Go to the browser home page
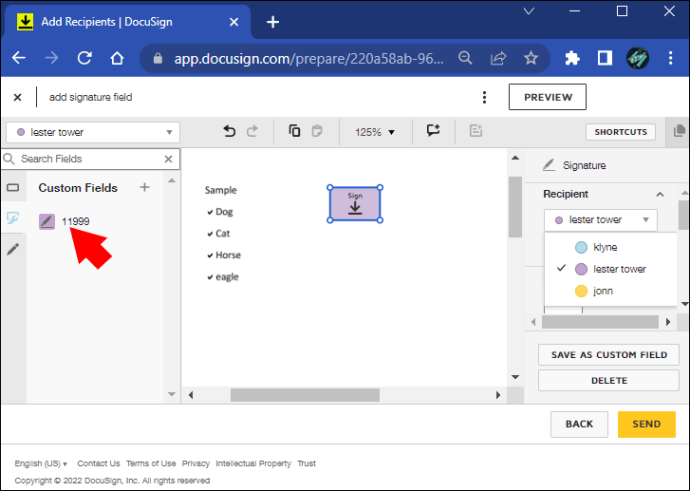The height and width of the screenshot is (491, 690). pyautogui.click(x=117, y=58)
